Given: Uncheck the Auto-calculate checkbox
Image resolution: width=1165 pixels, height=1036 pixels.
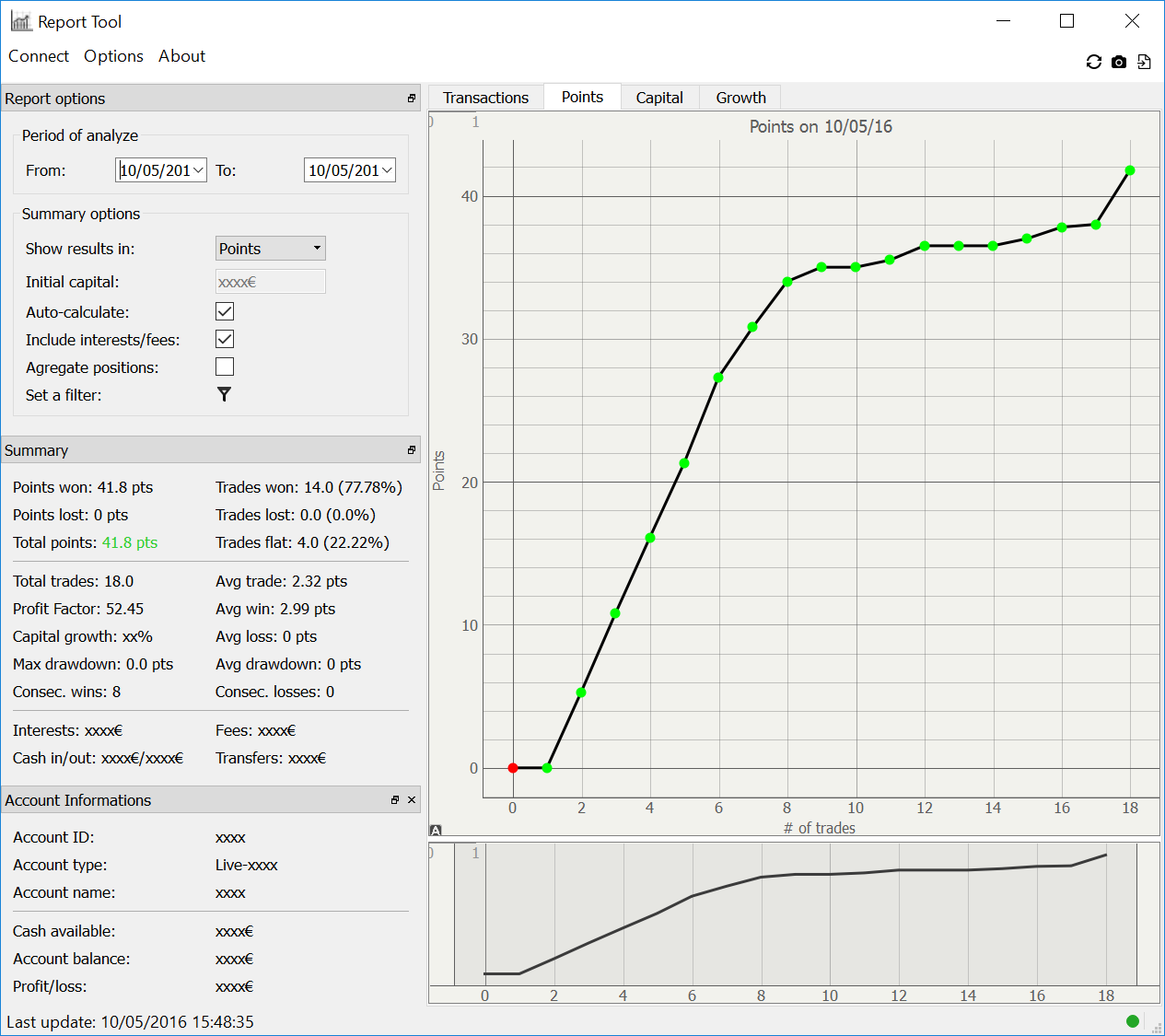Looking at the screenshot, I should click(225, 311).
